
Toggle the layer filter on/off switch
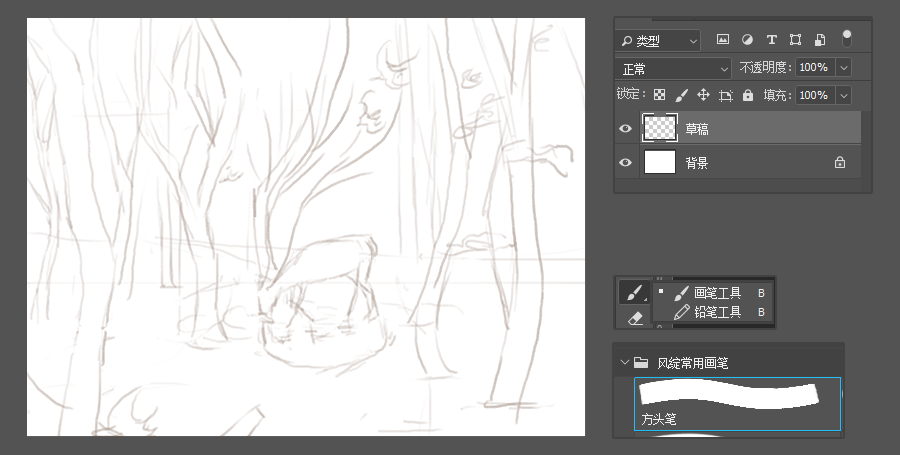pos(847,38)
